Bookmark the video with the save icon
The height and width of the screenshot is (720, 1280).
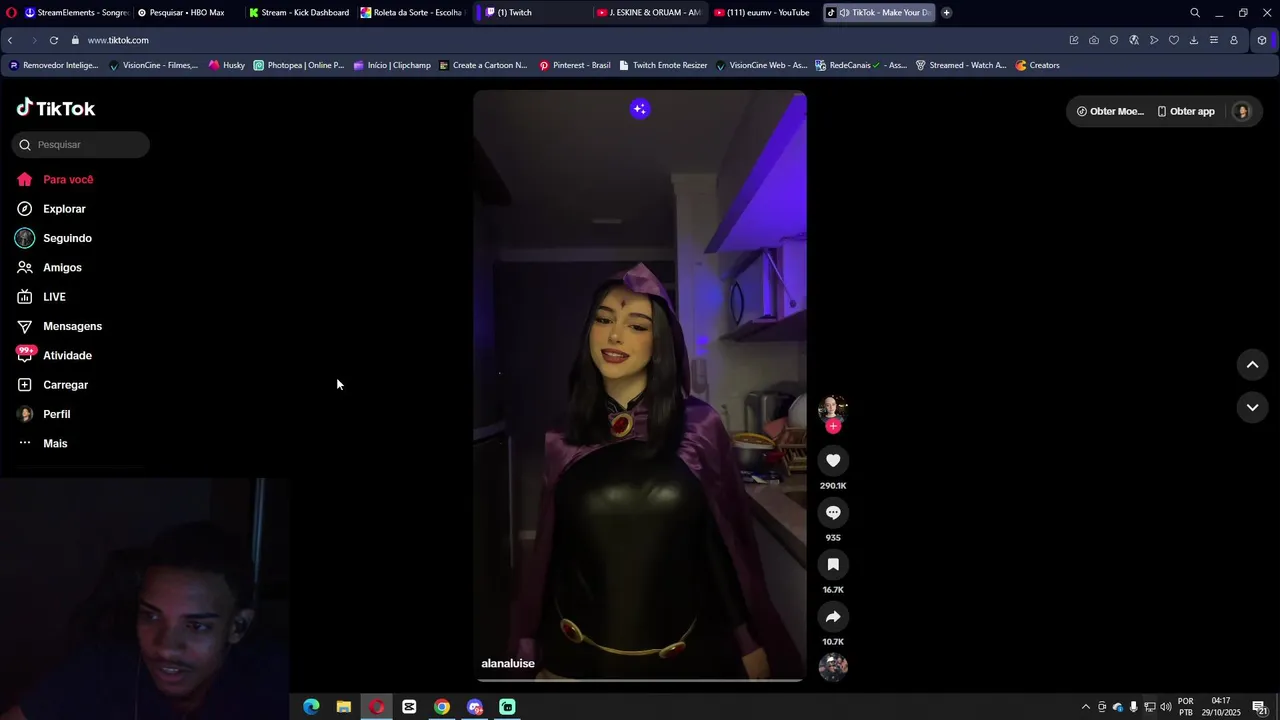point(833,564)
